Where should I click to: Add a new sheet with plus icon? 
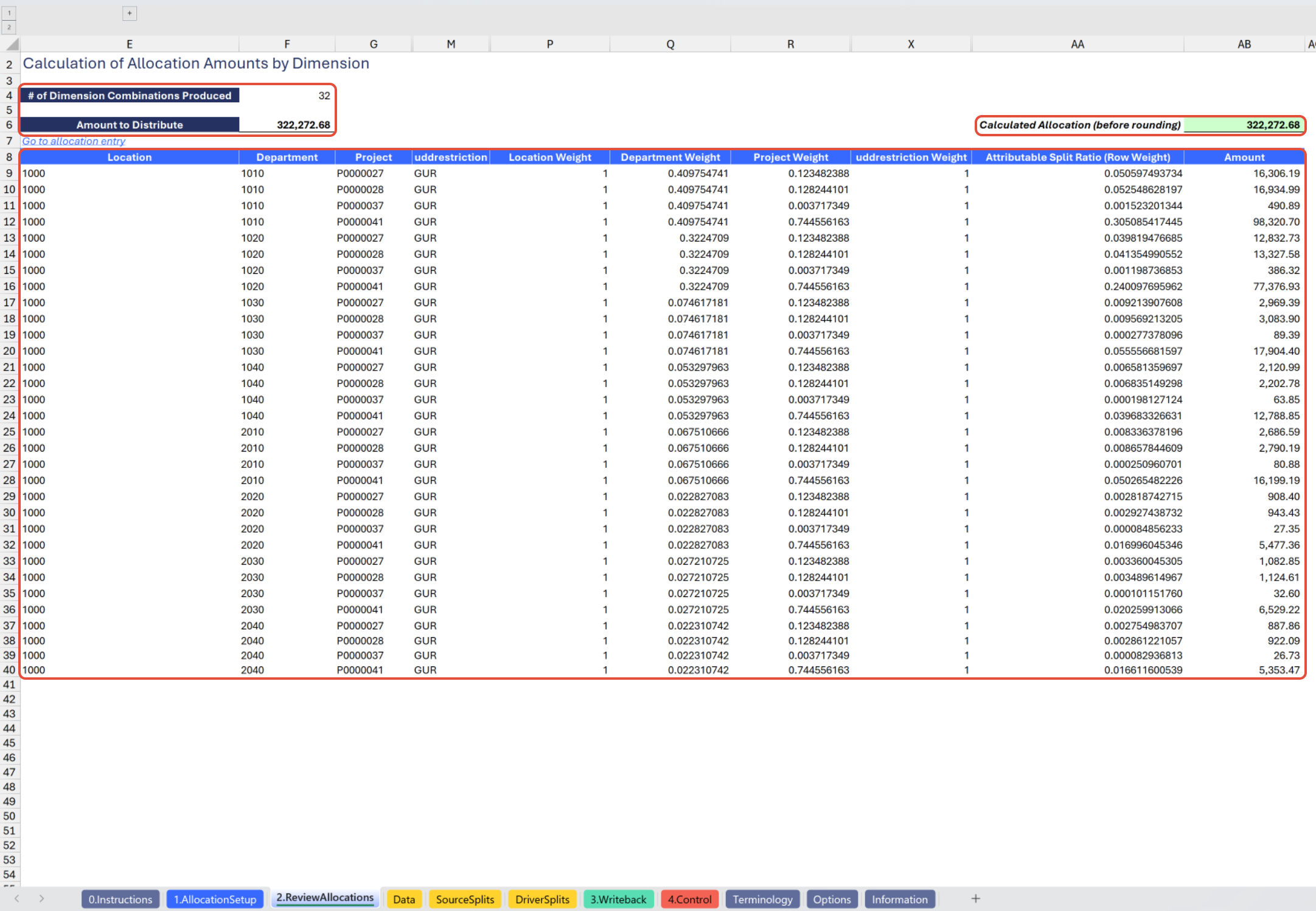pos(975,899)
